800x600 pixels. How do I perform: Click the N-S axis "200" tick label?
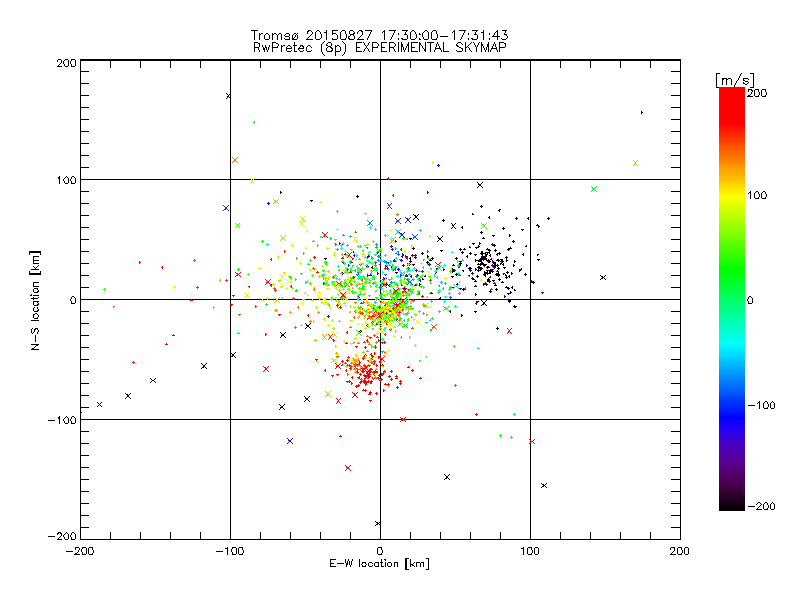66,63
